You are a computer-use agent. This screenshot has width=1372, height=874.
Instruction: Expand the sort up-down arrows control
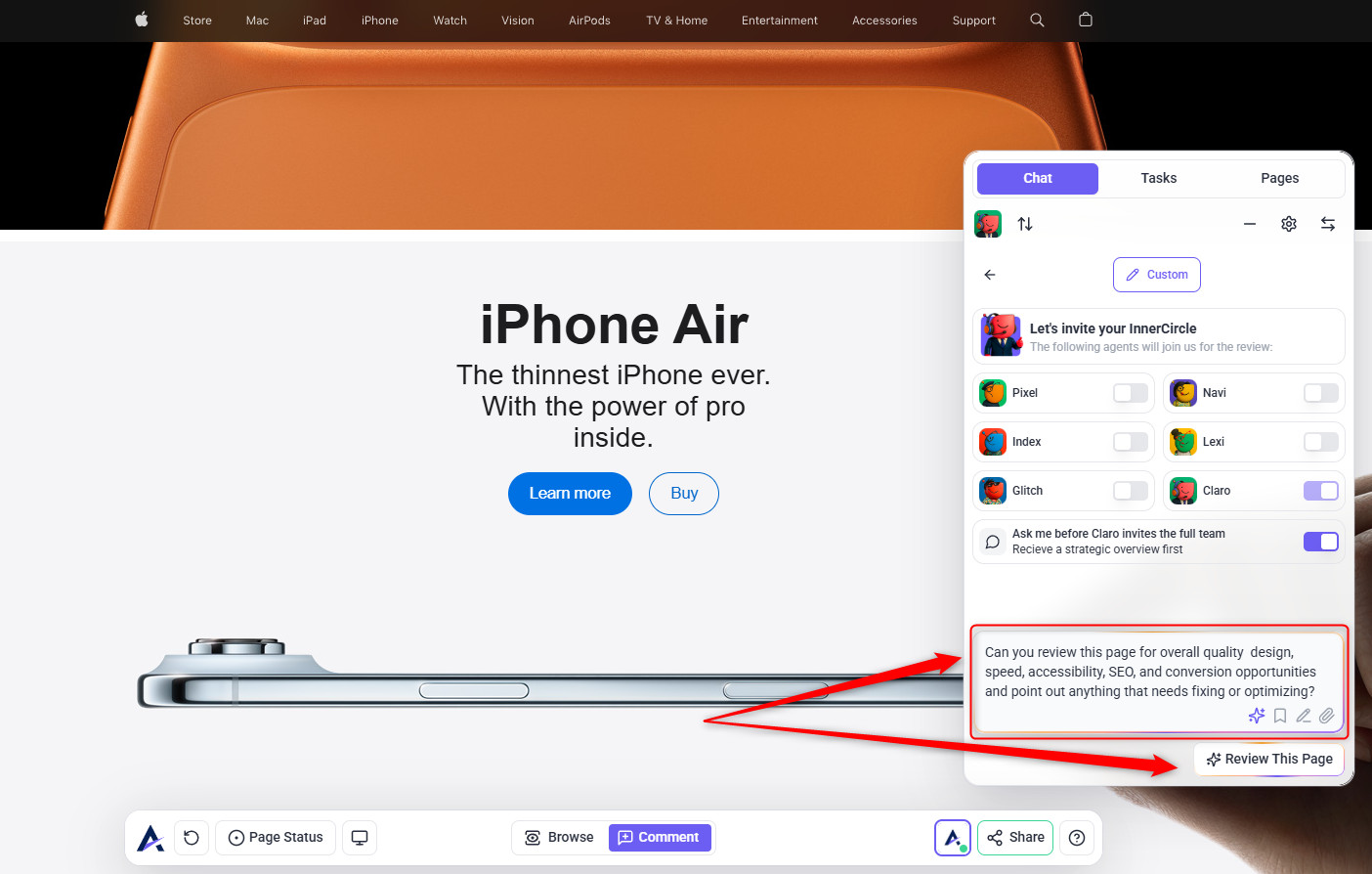(x=1025, y=224)
